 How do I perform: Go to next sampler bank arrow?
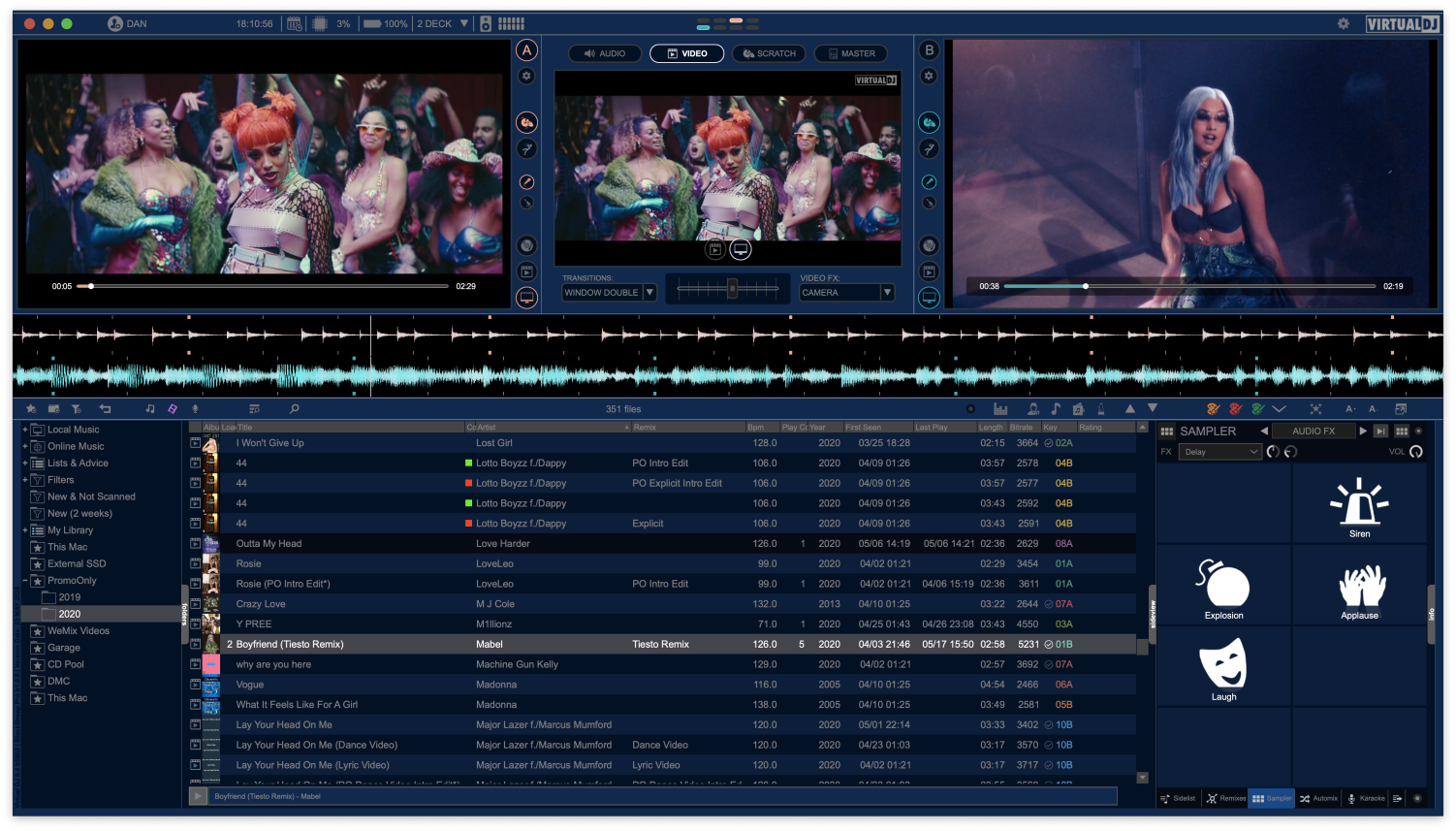(1363, 431)
